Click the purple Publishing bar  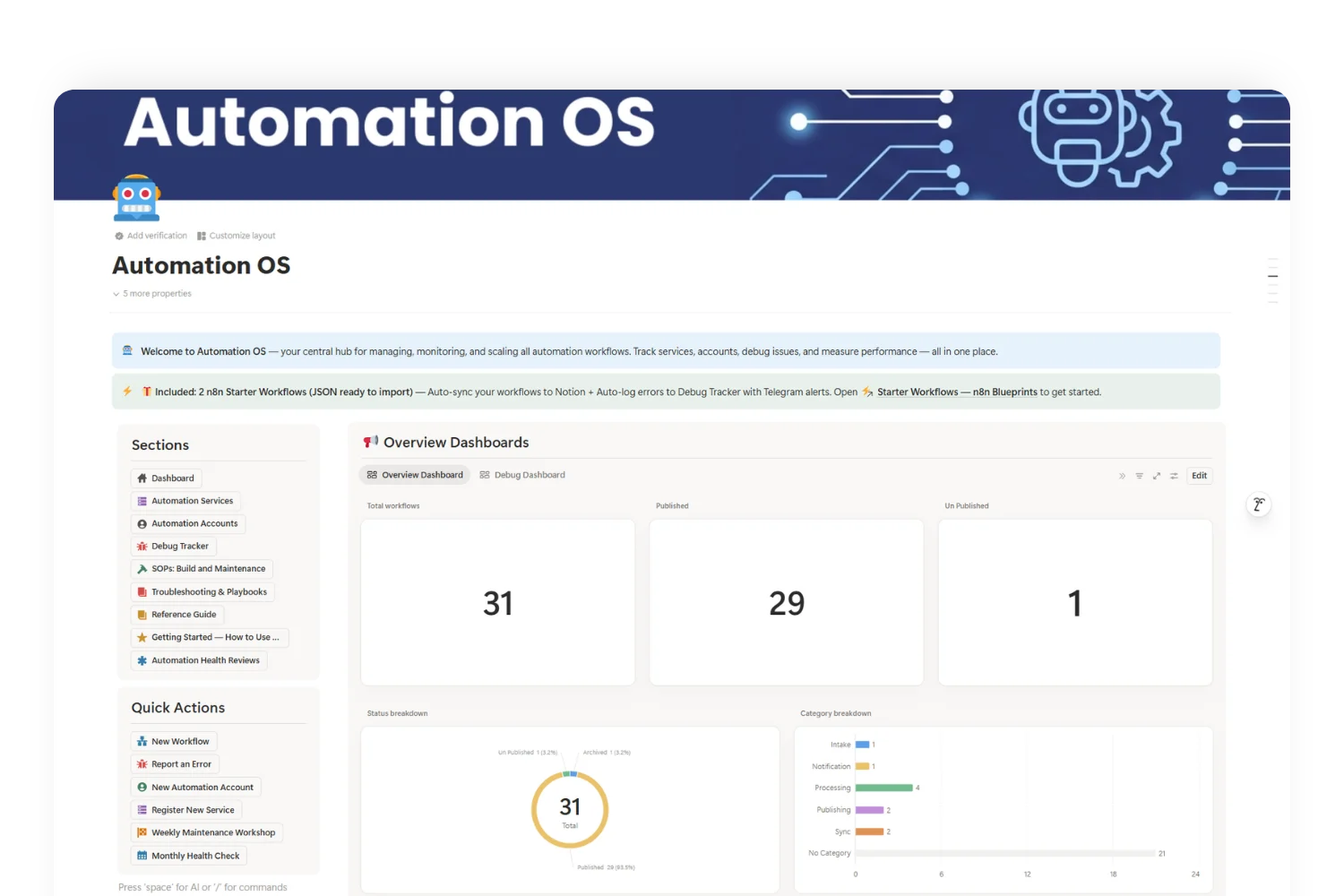tap(869, 810)
